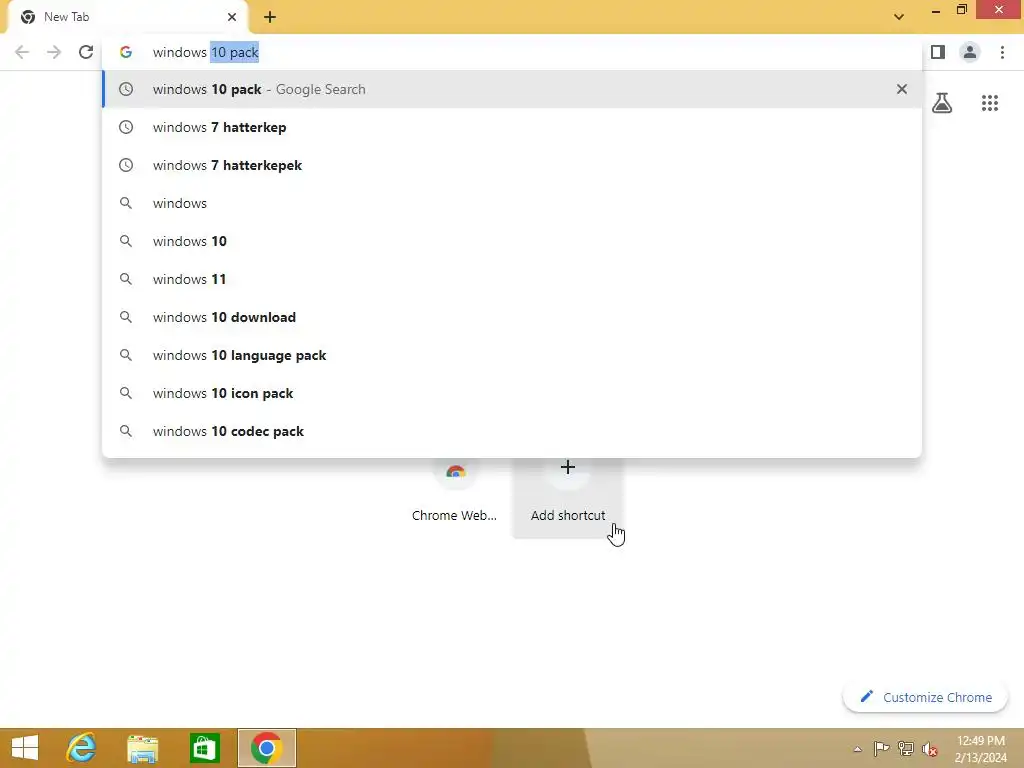Viewport: 1024px width, 768px height.
Task: Click the muted volume tray icon
Action: tap(930, 749)
